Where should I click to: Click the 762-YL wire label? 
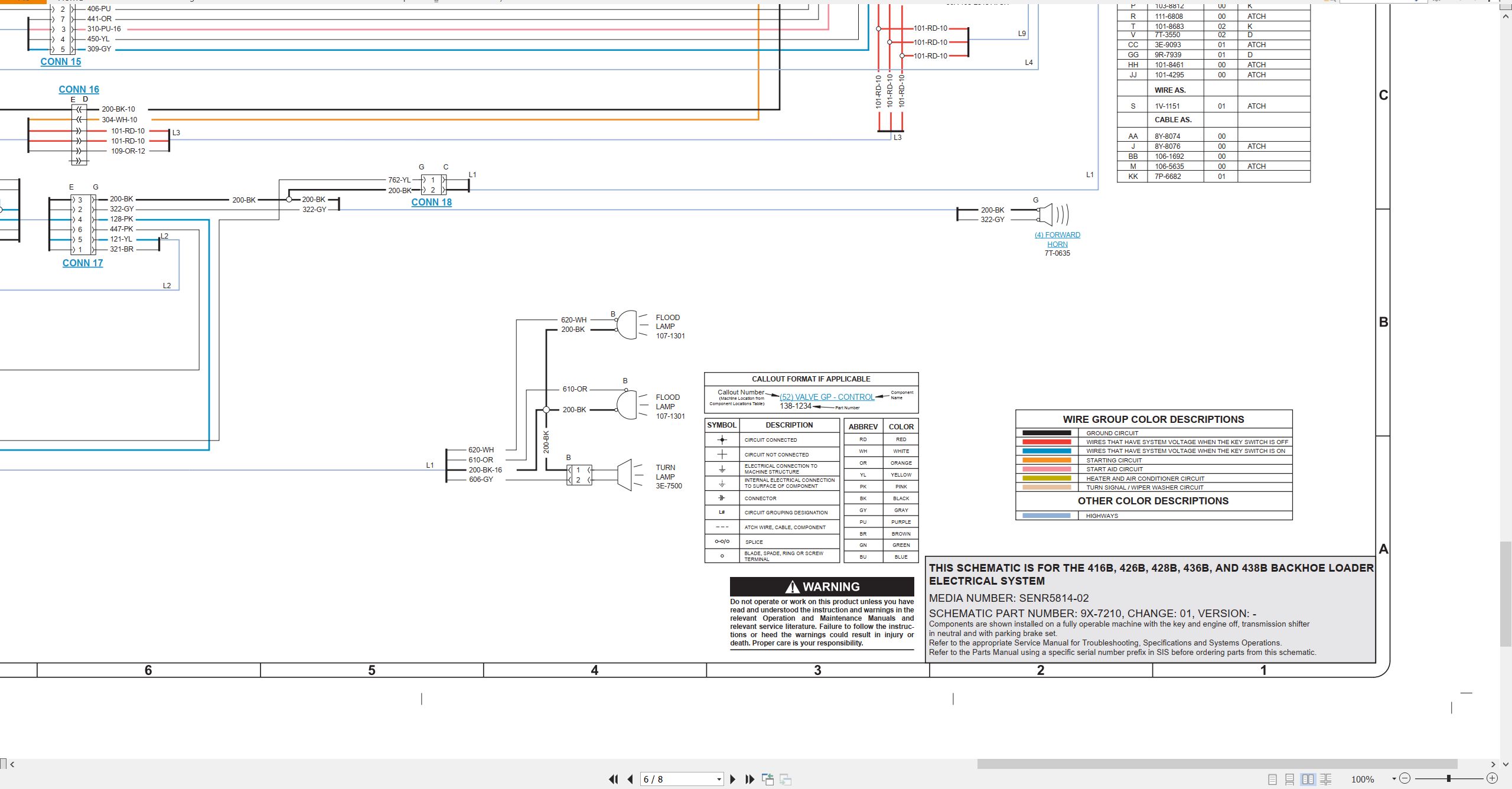click(399, 180)
